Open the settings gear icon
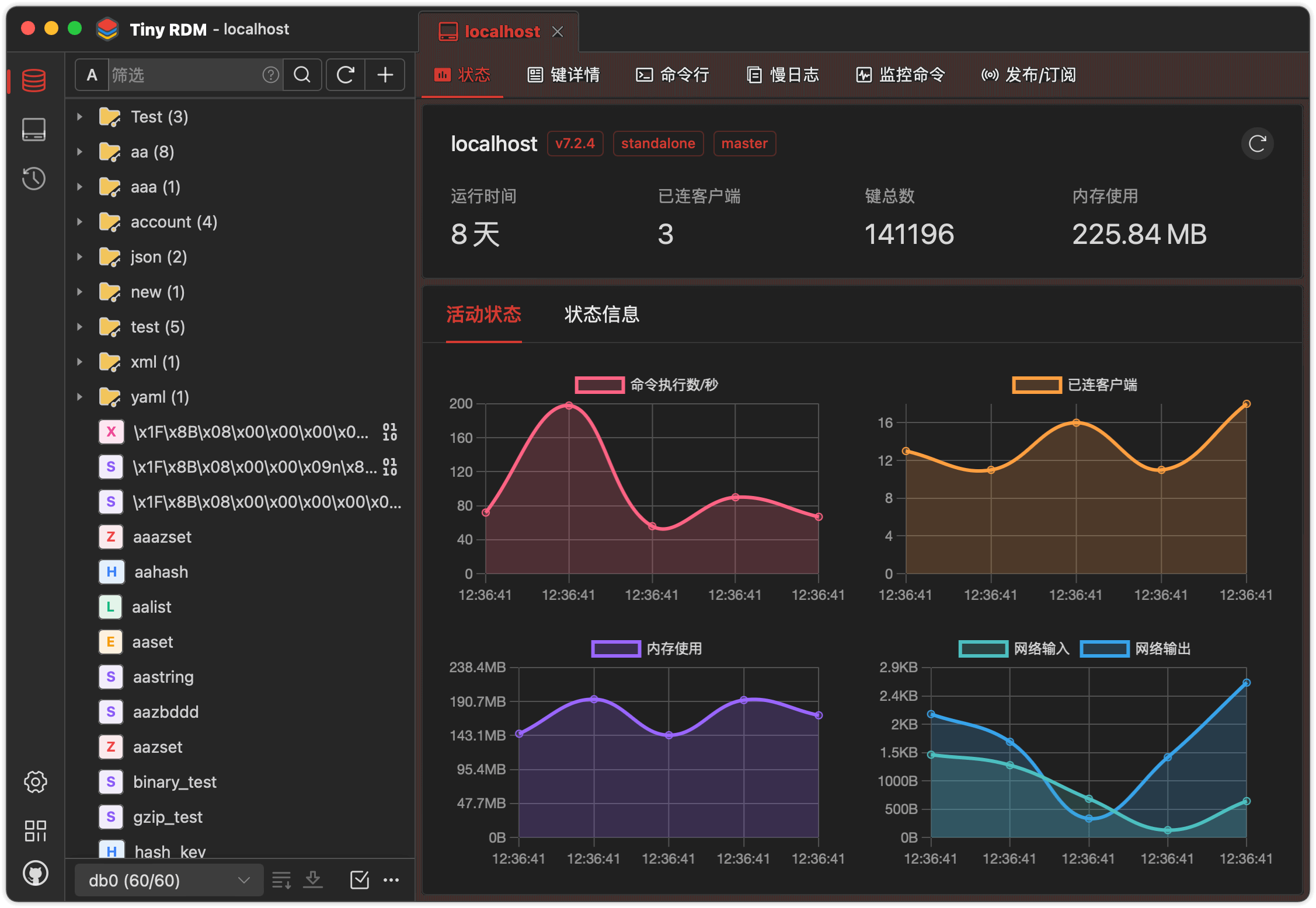 [35, 782]
